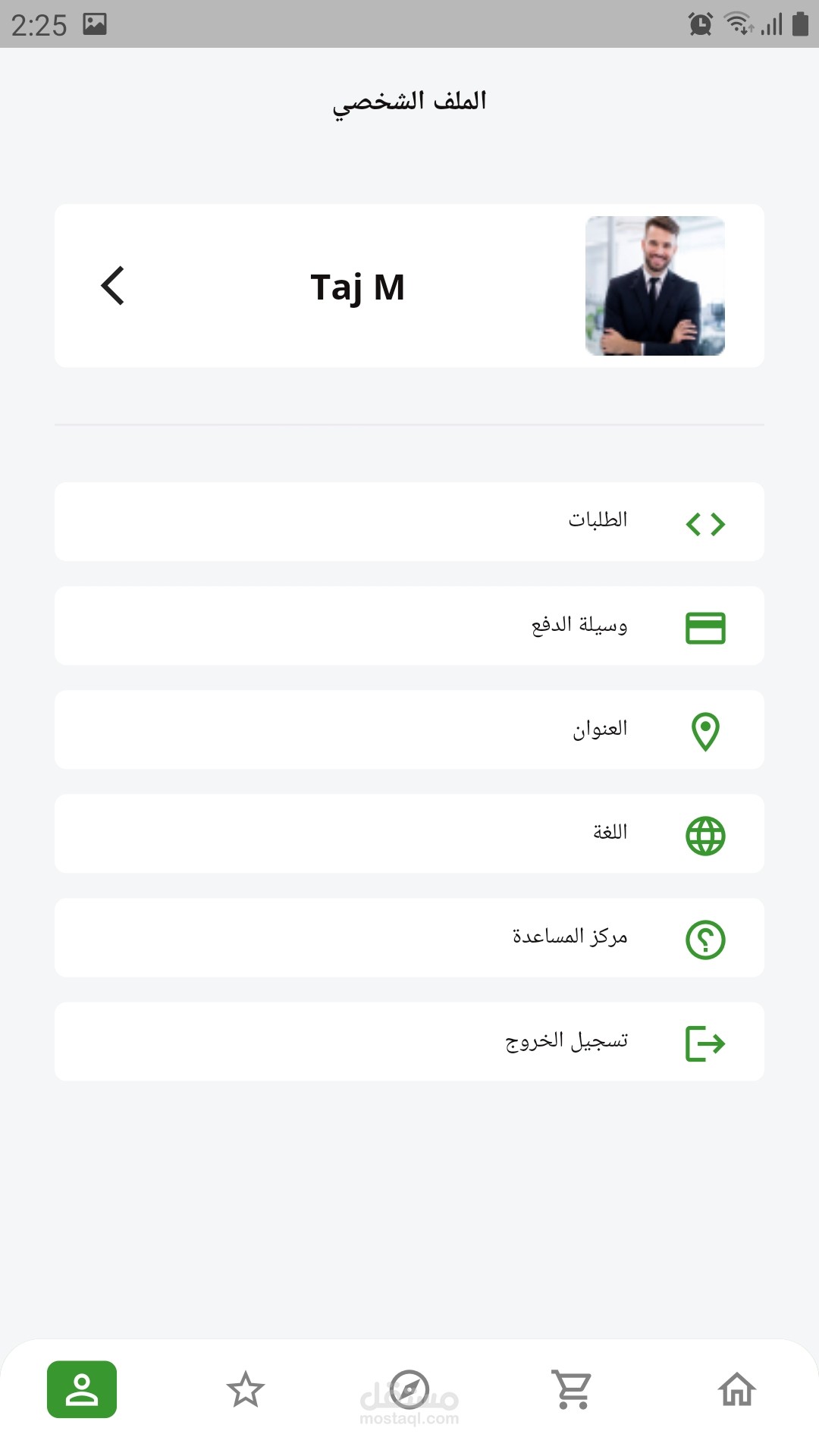This screenshot has height=1456, width=819.
Task: Open the favorites star tab
Action: 246,1389
